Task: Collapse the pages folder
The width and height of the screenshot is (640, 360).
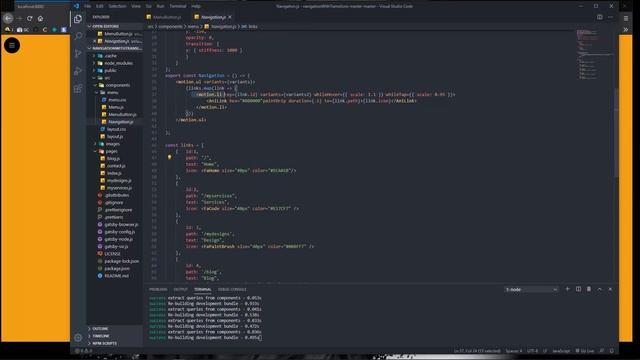Action: click(x=111, y=151)
